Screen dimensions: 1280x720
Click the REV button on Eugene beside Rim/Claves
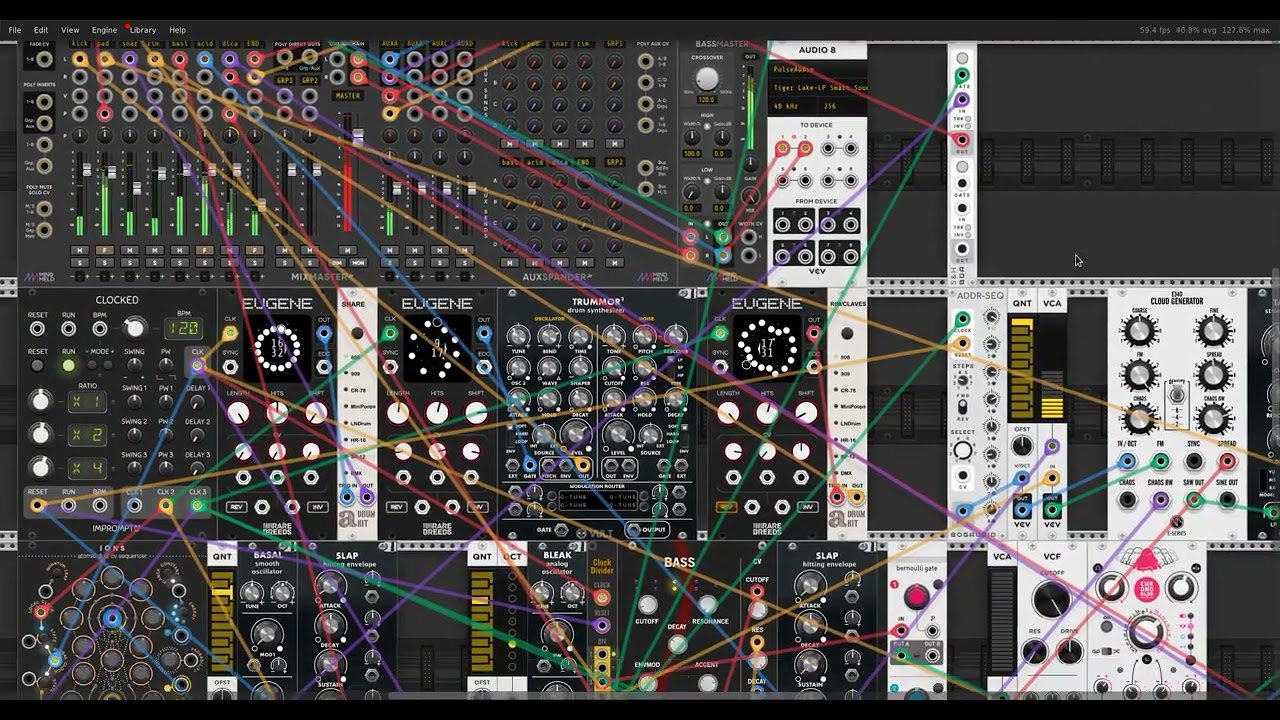pyautogui.click(x=727, y=507)
